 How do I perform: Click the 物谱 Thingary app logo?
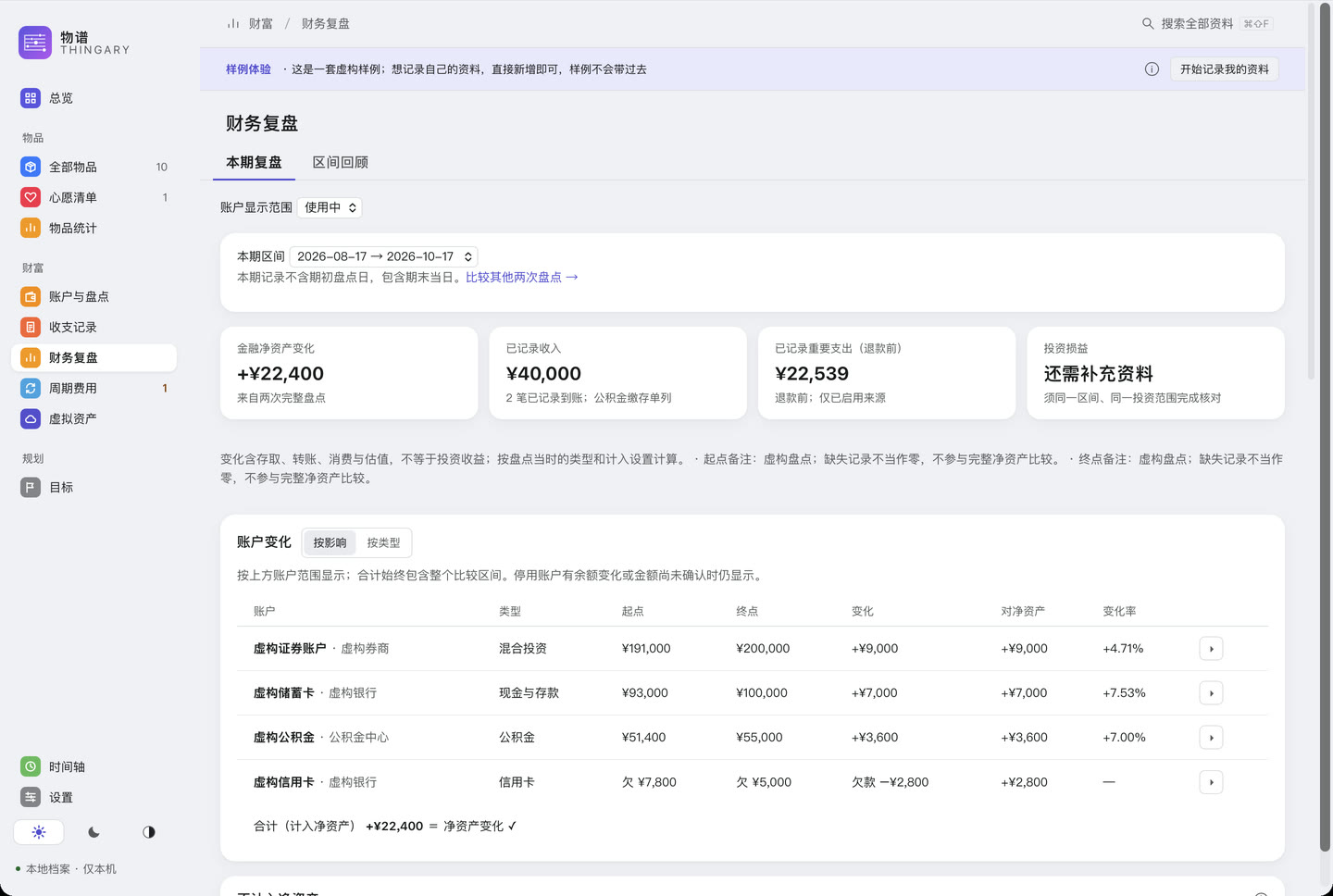[x=35, y=43]
